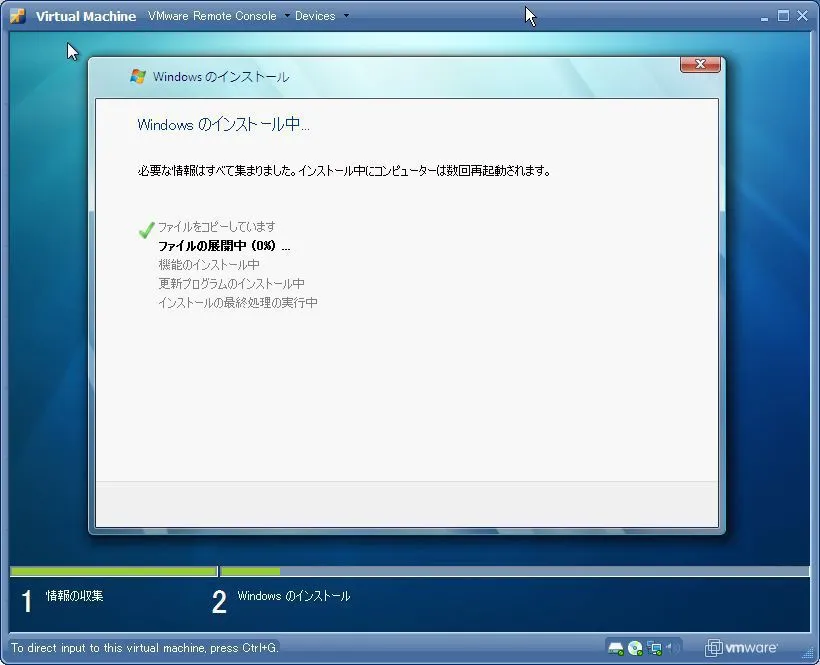Expand the dropdown arrow after VMware Remote Console

pos(287,16)
